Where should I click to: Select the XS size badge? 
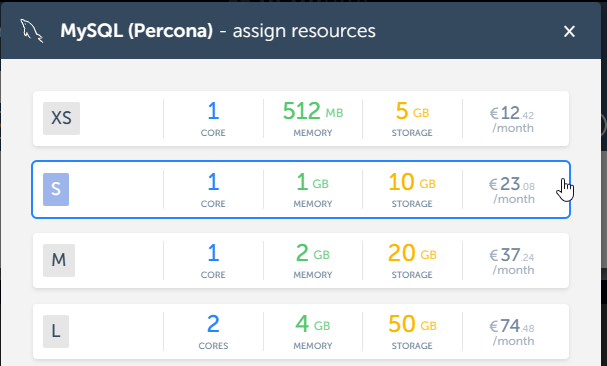point(61,118)
